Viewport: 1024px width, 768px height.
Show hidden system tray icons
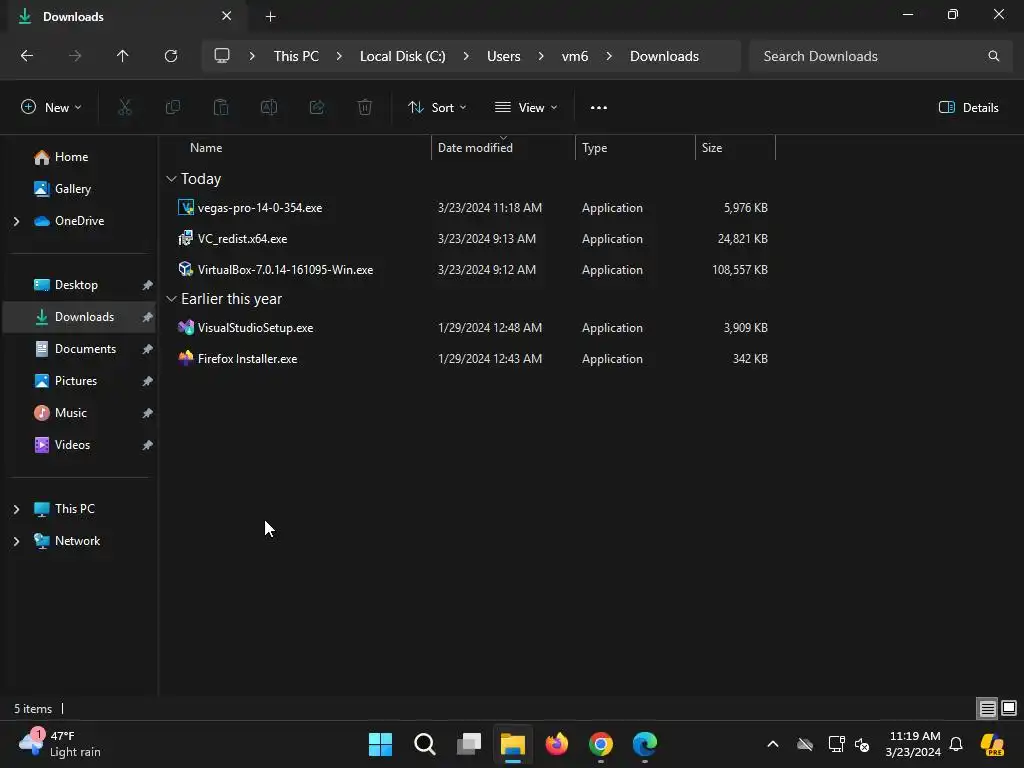[773, 744]
